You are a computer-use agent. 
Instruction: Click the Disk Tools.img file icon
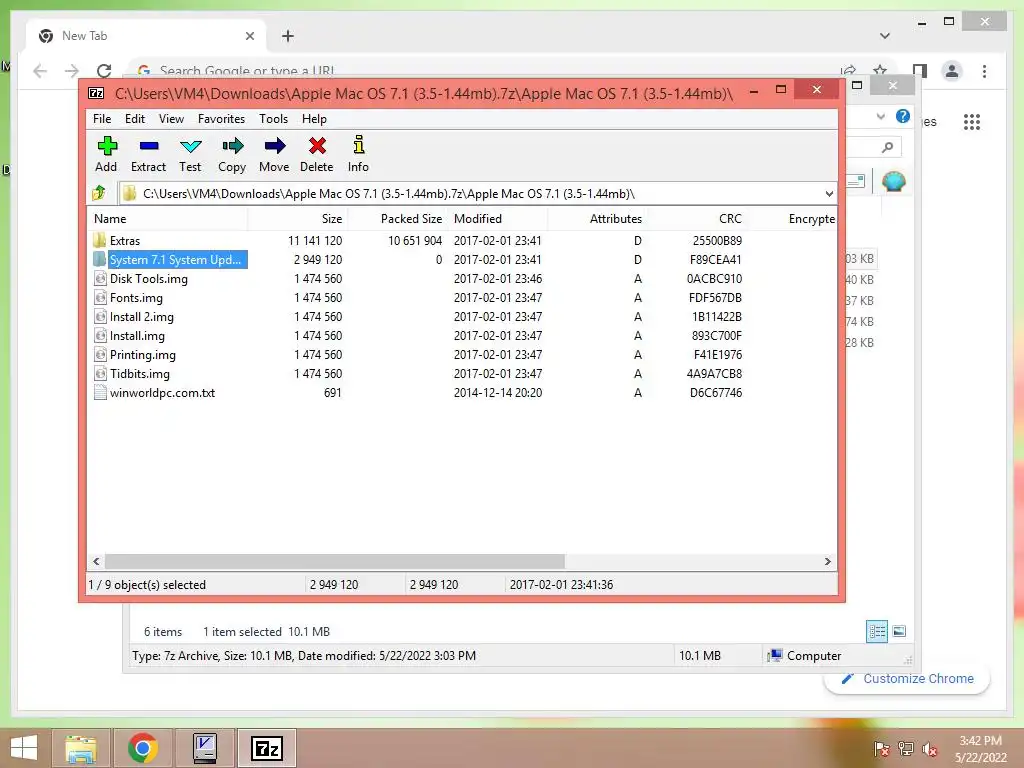click(100, 278)
